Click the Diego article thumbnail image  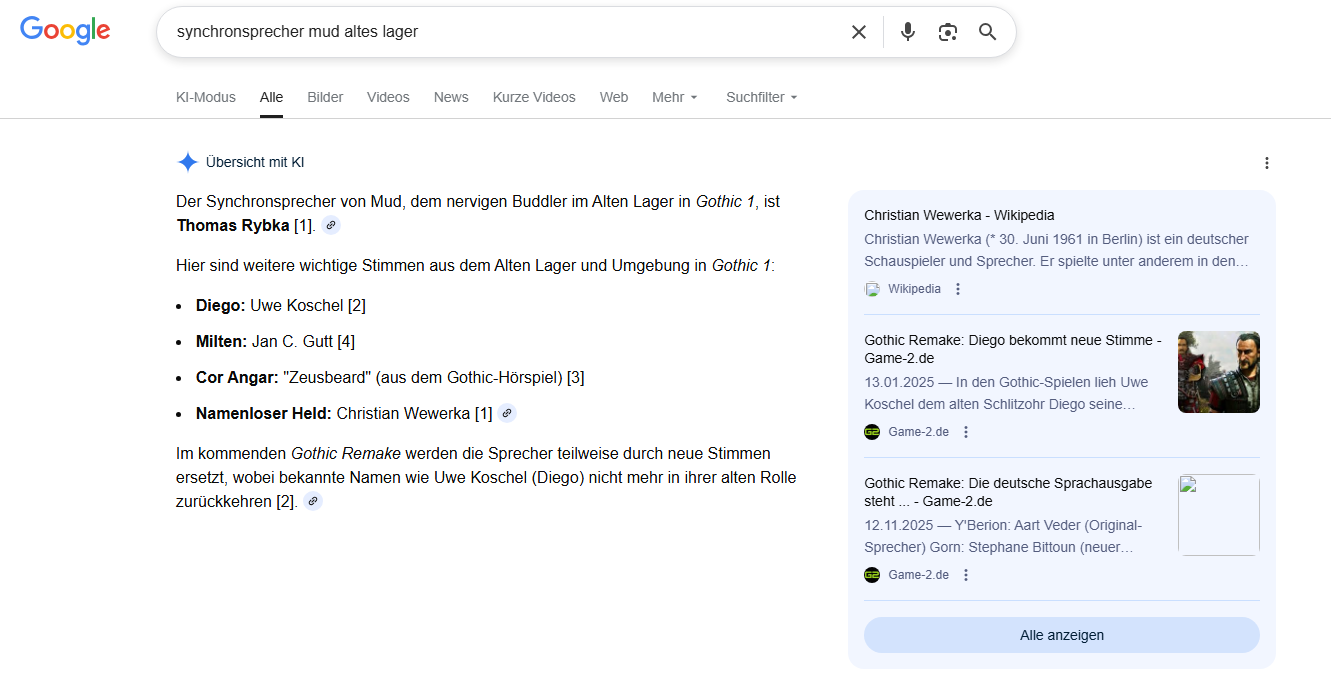tap(1219, 372)
